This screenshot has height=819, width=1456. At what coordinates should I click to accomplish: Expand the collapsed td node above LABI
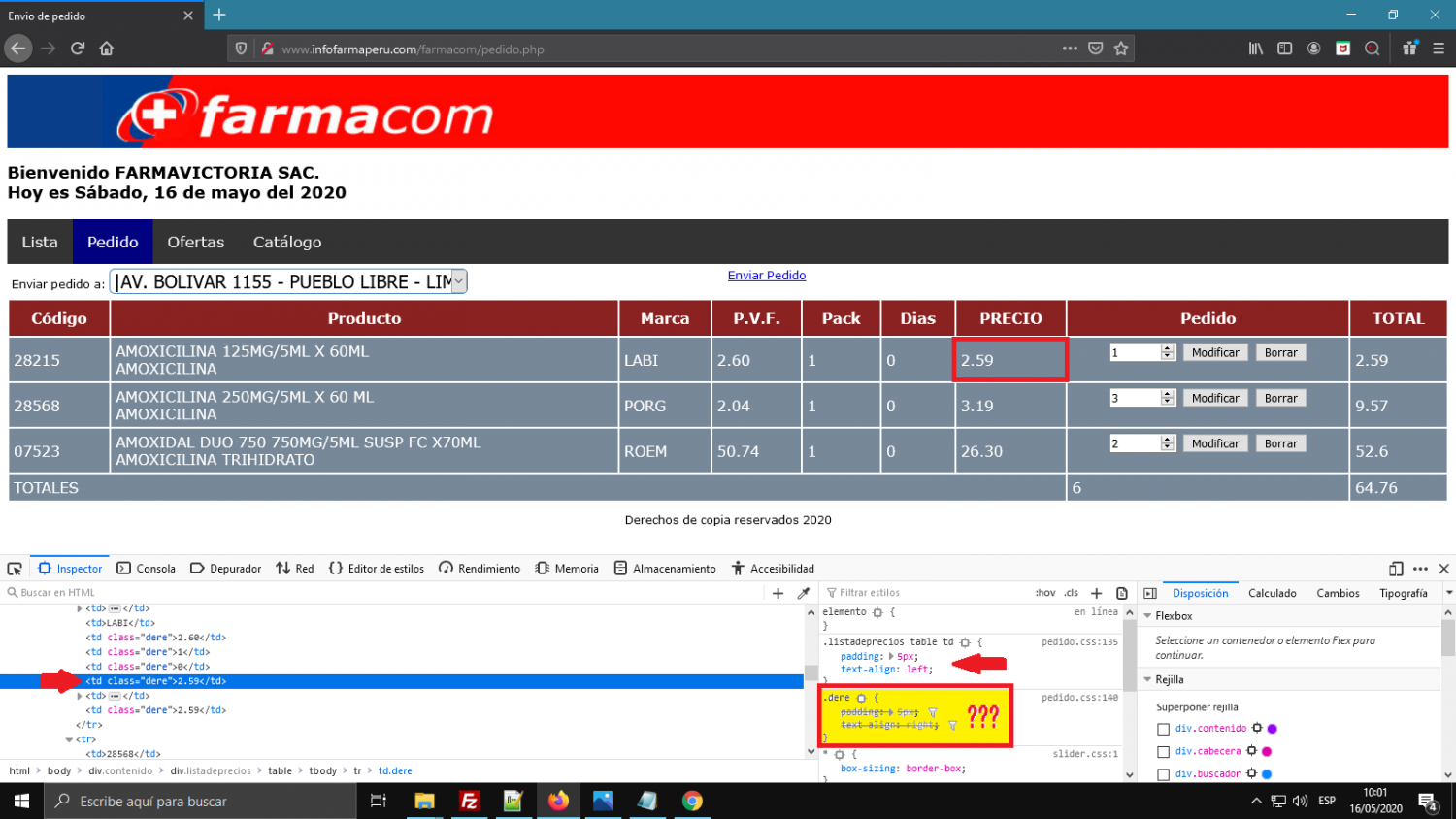[x=80, y=608]
